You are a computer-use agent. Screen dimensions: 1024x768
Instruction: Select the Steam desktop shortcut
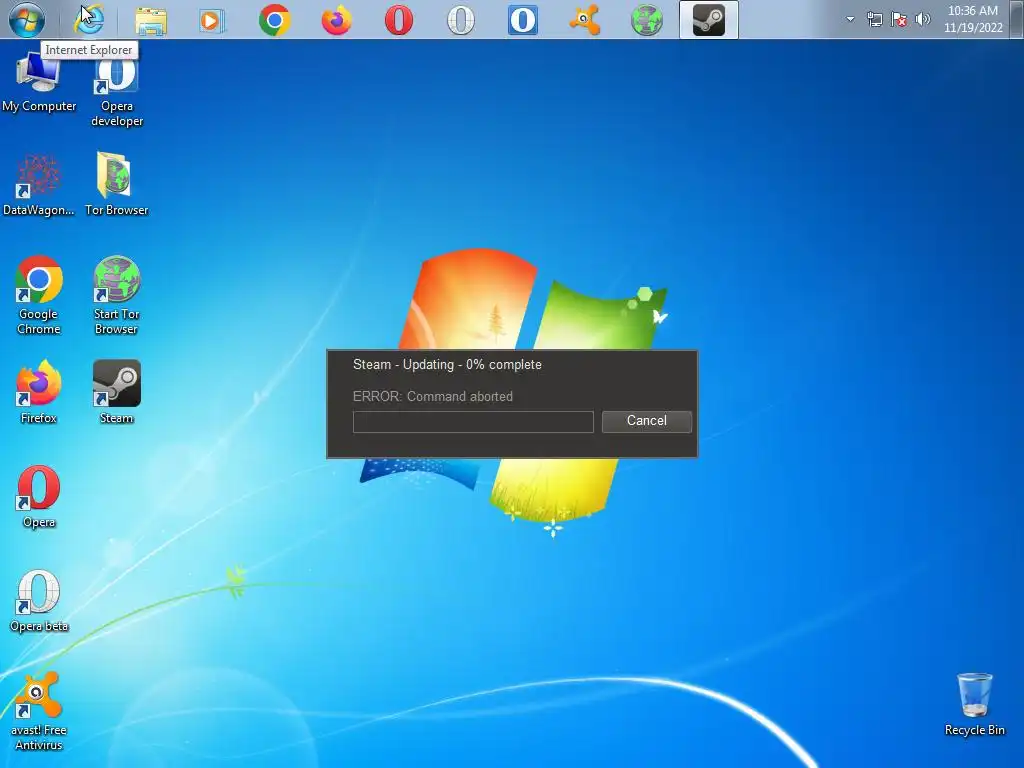[116, 392]
